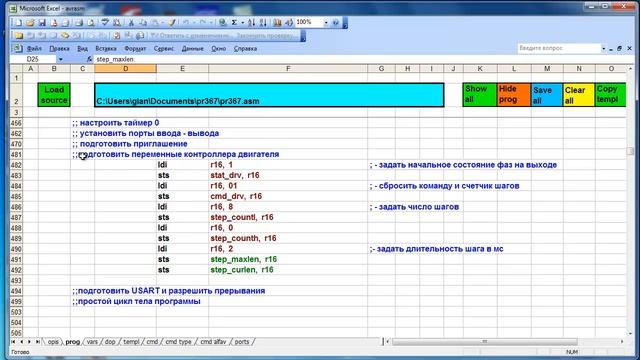Click the AutoSum sigma icon

click(x=234, y=23)
